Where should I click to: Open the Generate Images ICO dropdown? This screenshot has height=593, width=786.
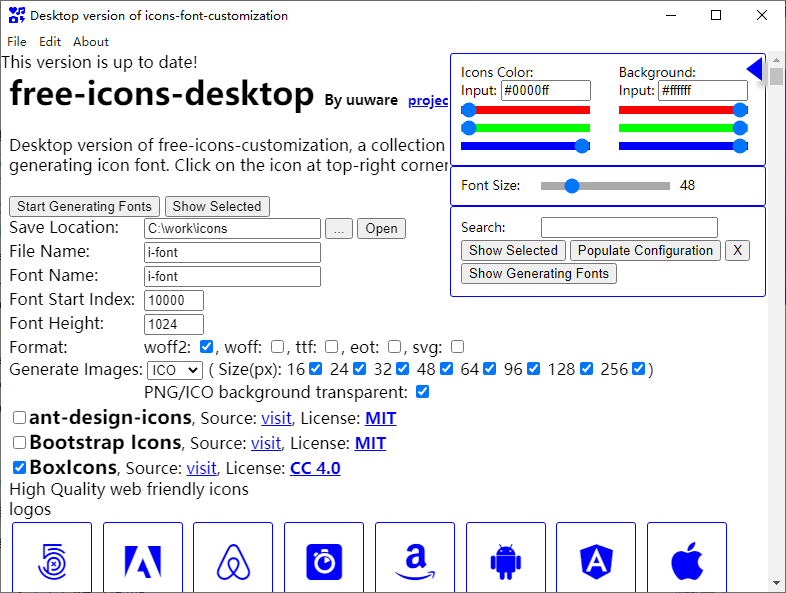pyautogui.click(x=174, y=370)
